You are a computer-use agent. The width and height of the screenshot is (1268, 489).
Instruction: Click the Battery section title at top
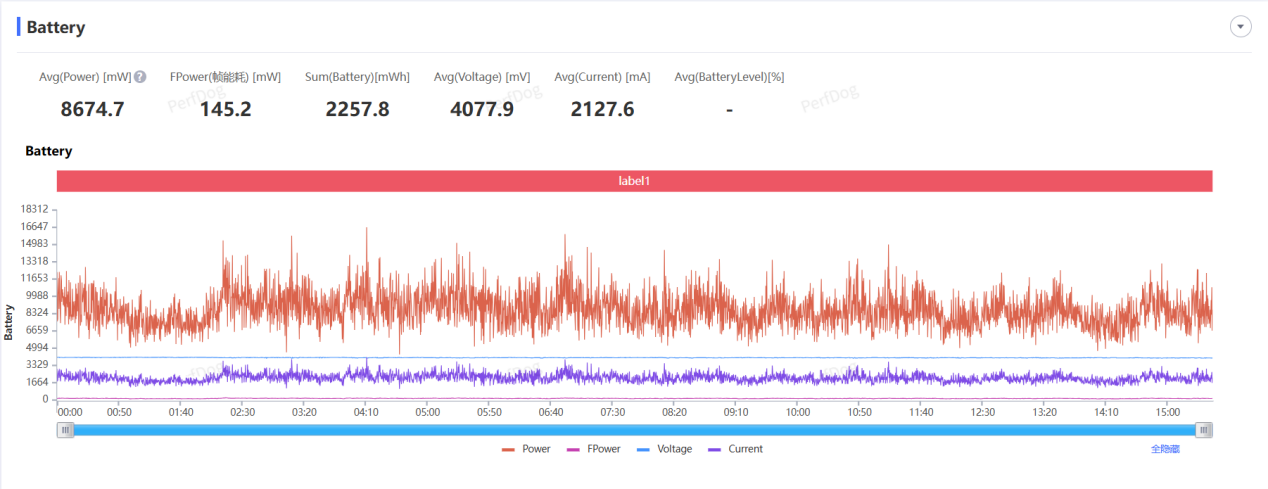[x=55, y=27]
